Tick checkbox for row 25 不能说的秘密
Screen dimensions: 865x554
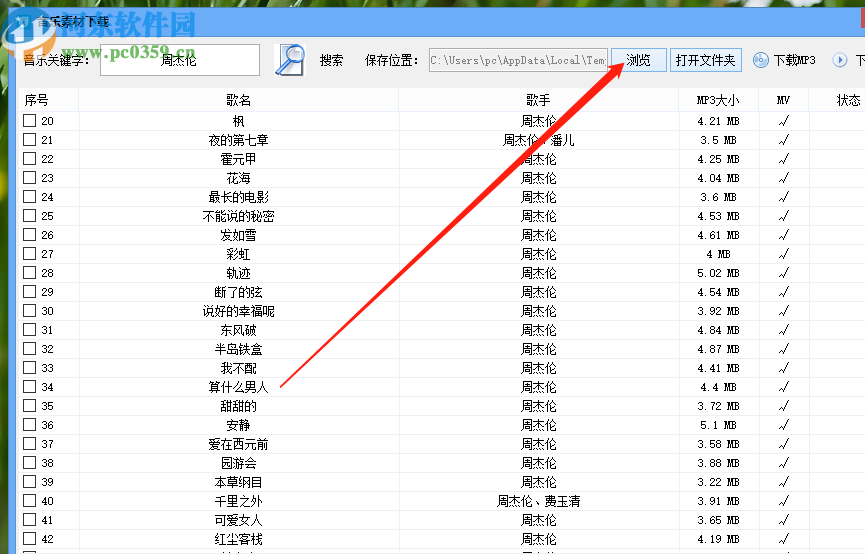coord(30,216)
